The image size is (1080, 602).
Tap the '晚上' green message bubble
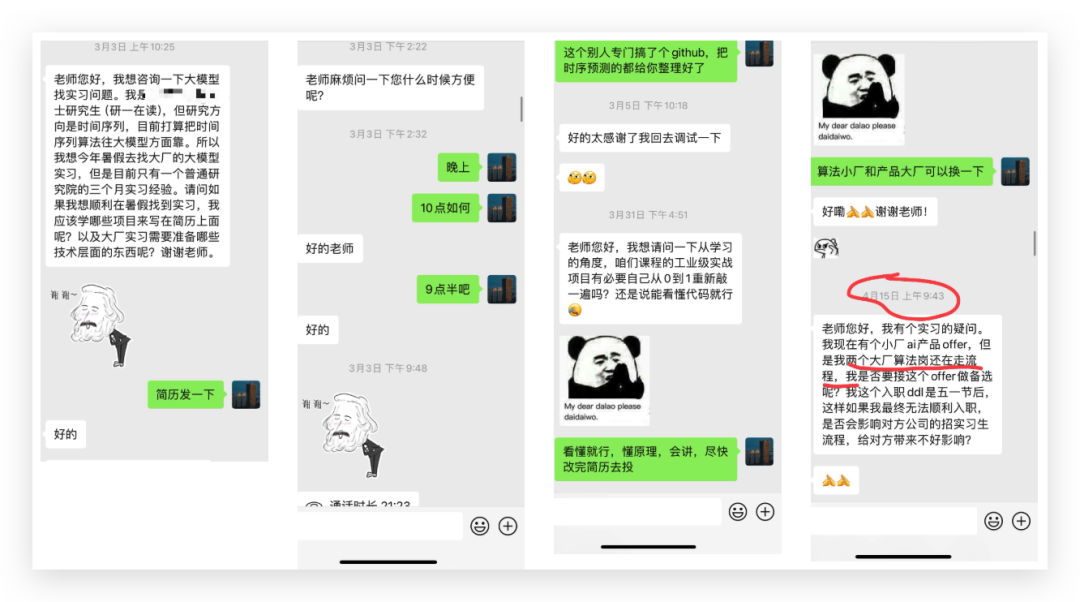[x=458, y=166]
